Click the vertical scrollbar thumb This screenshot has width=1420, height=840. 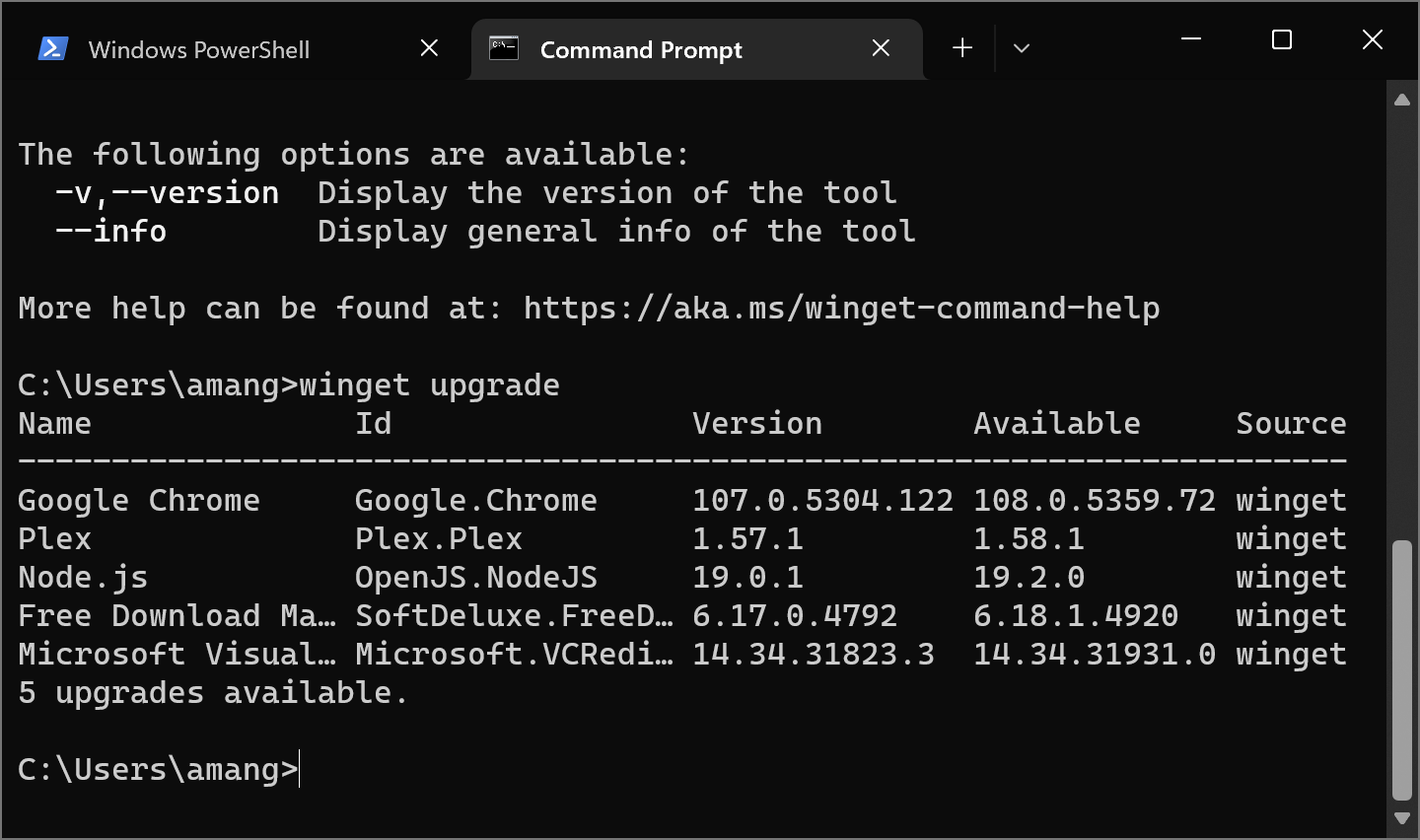coord(1401,670)
